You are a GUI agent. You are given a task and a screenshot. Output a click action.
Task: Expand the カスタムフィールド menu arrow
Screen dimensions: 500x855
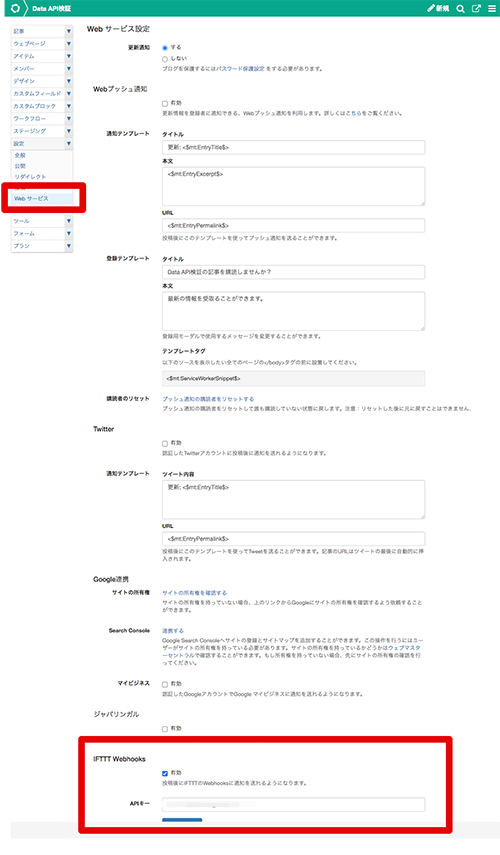(69, 94)
